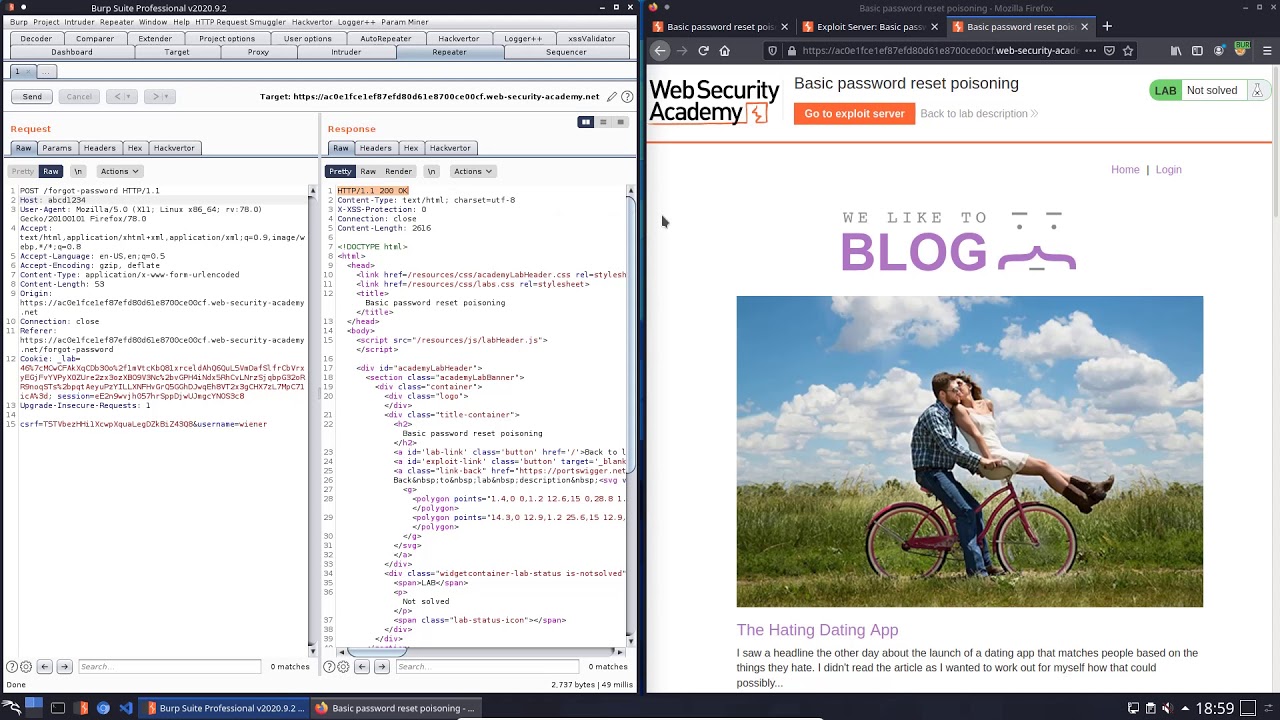
Task: Open Firefox page actions three-dot menu
Action: 1090,51
